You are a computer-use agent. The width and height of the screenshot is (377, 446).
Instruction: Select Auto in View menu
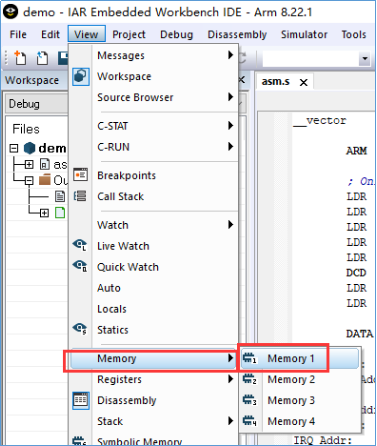coord(109,288)
